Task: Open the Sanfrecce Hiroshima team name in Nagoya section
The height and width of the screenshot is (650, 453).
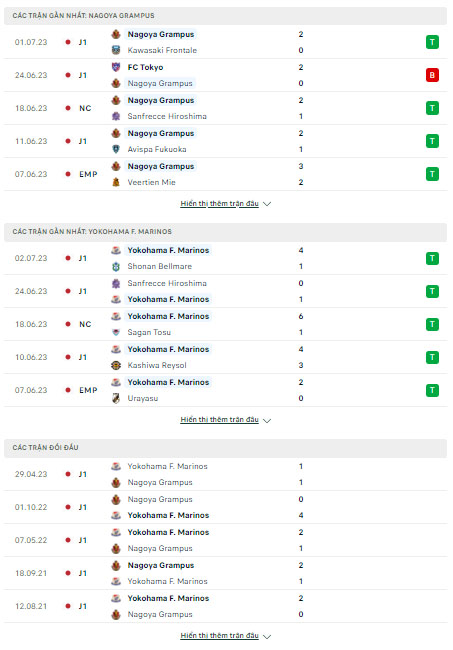Action: [x=167, y=116]
